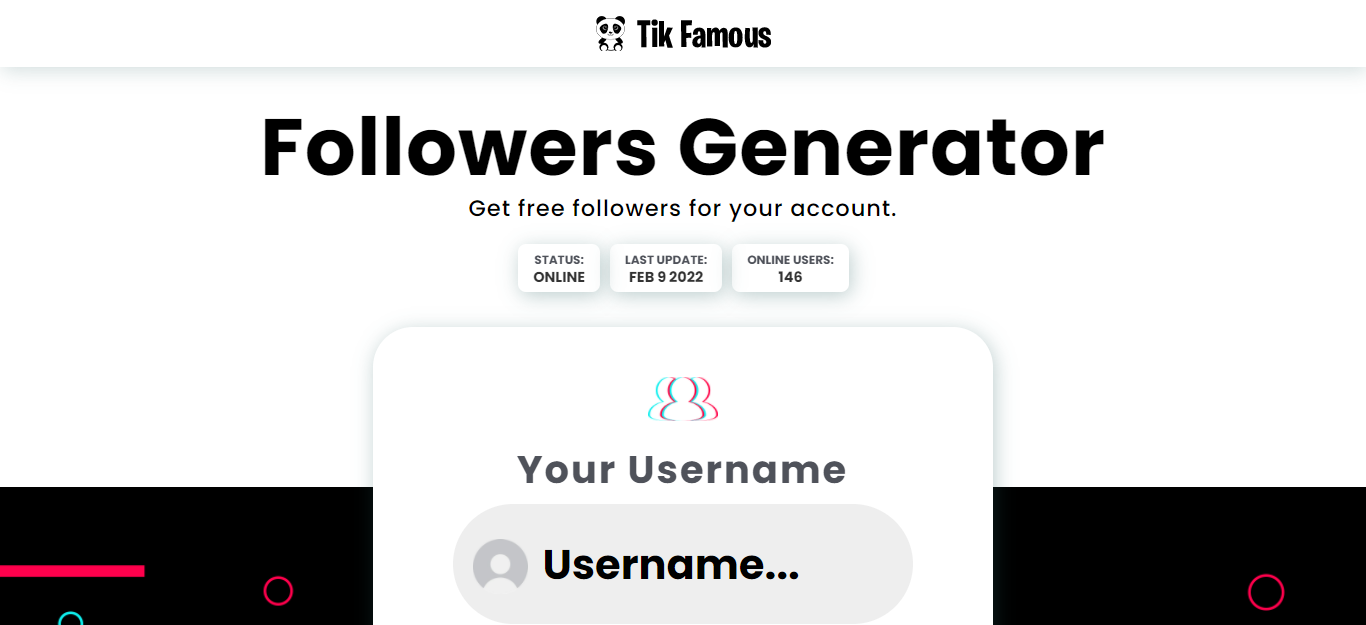Select the 146 online users count
The height and width of the screenshot is (625, 1366).
click(x=790, y=277)
